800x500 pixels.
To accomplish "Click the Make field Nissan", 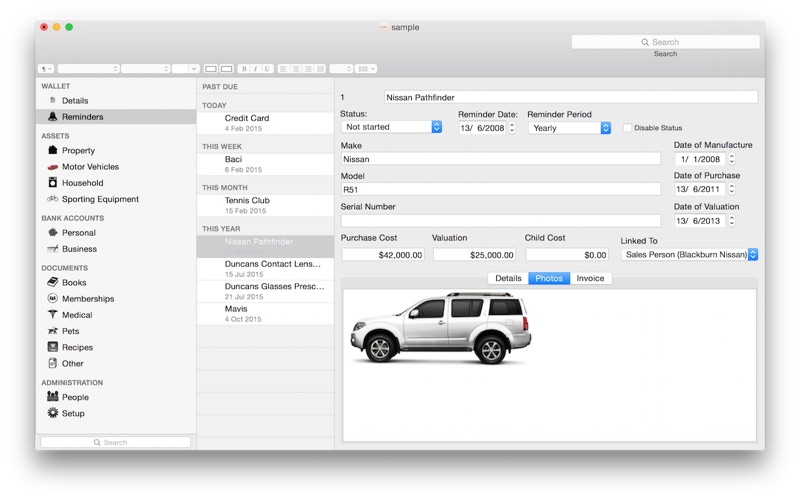I will [x=501, y=159].
